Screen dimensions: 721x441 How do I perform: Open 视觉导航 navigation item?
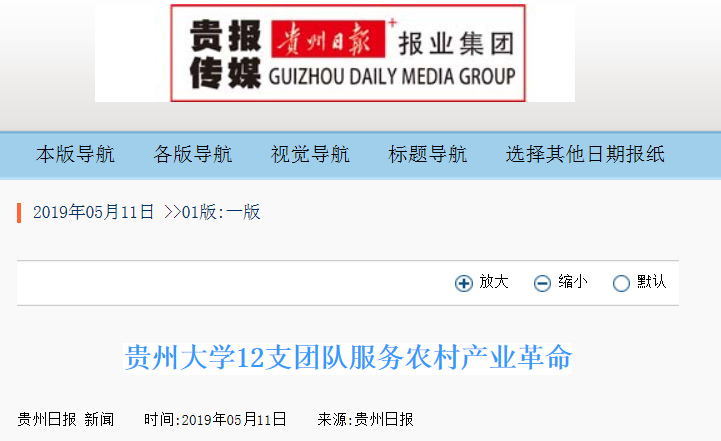tap(310, 155)
